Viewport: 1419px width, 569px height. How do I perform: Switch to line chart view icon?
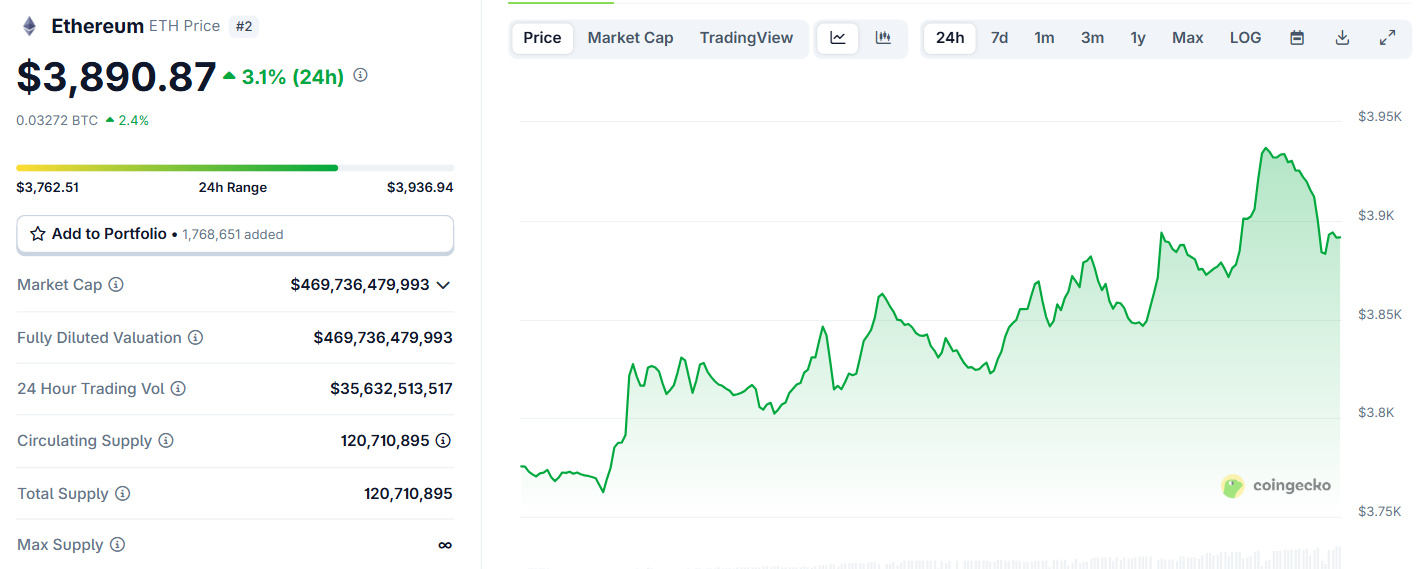tap(838, 38)
